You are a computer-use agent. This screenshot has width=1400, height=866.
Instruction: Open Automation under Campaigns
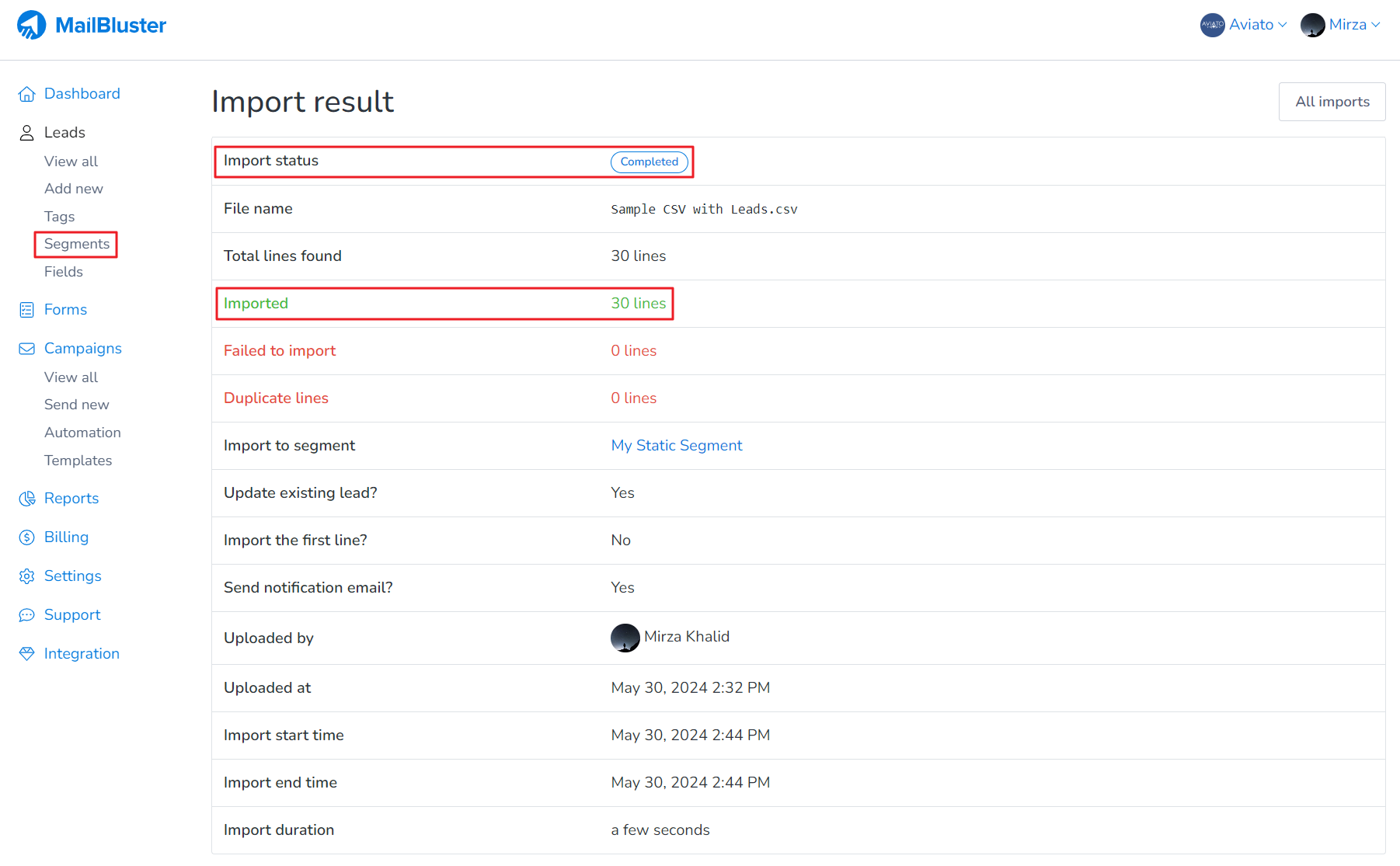82,433
